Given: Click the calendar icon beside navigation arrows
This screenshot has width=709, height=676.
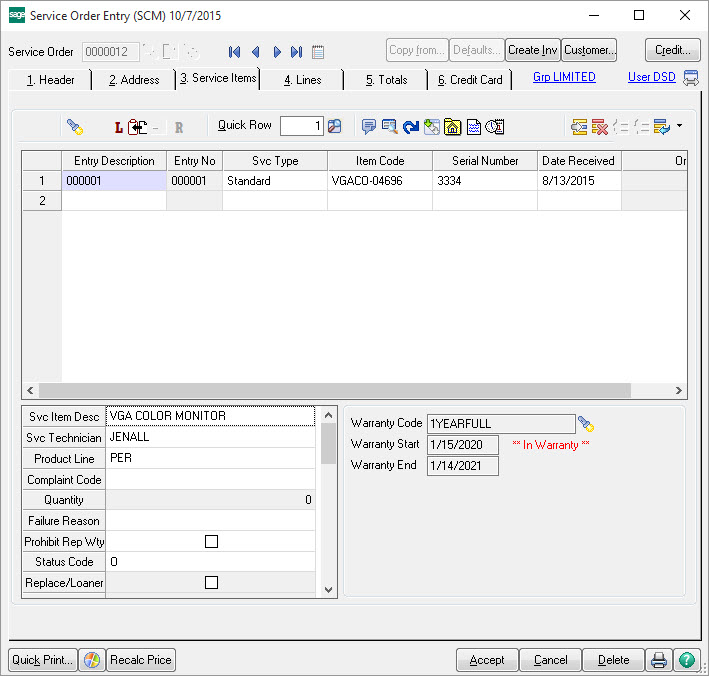Looking at the screenshot, I should pos(318,52).
